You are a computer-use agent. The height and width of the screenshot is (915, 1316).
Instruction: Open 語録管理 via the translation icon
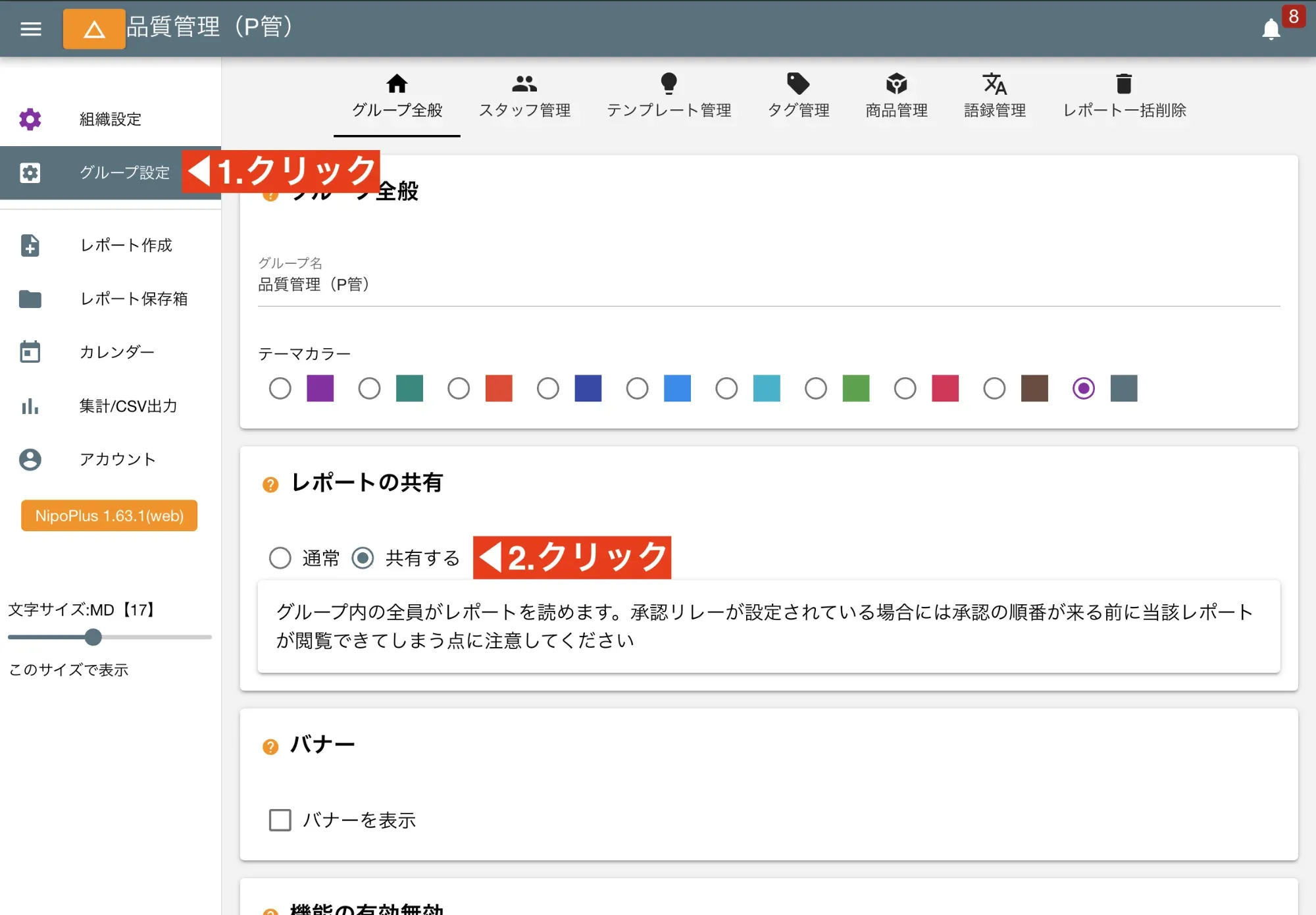point(995,84)
